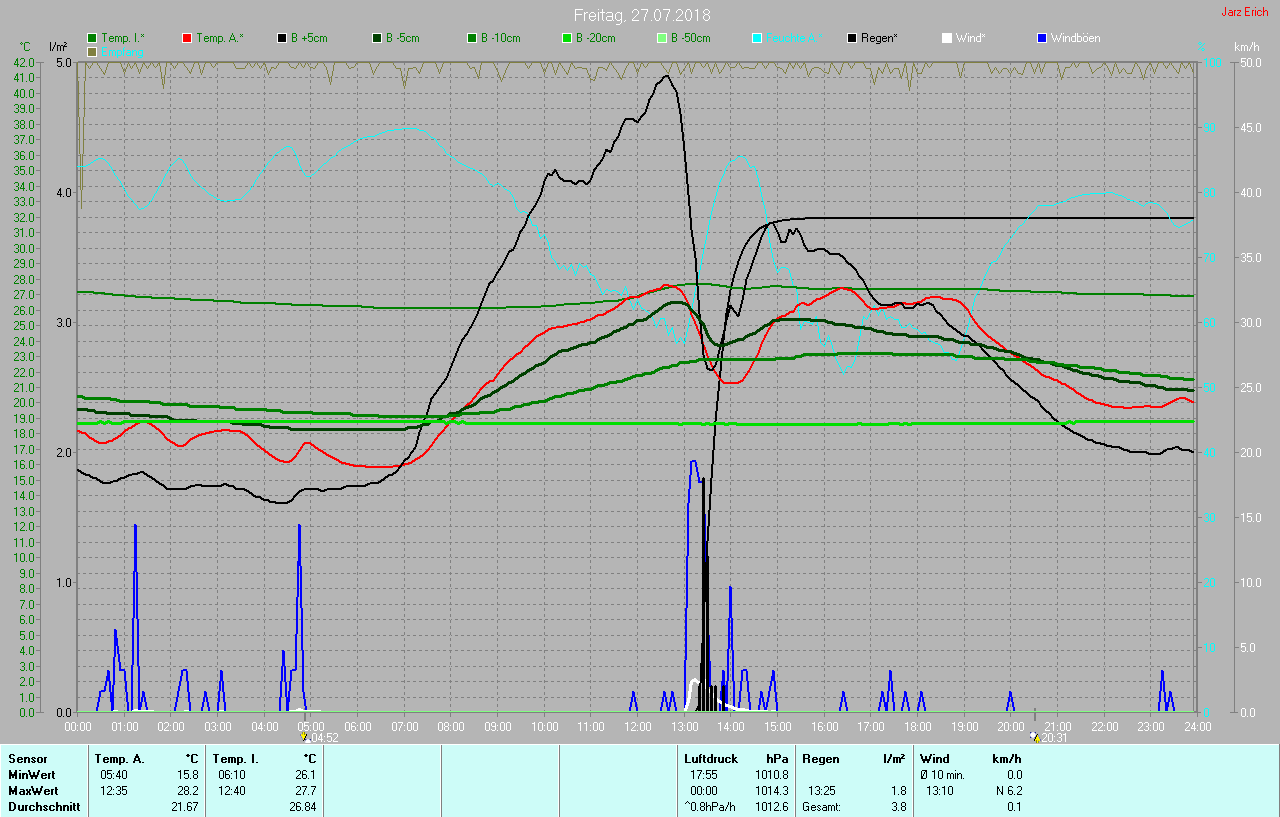1280x817 pixels.
Task: Click the sunrise icon at 04:52
Action: (x=305, y=737)
